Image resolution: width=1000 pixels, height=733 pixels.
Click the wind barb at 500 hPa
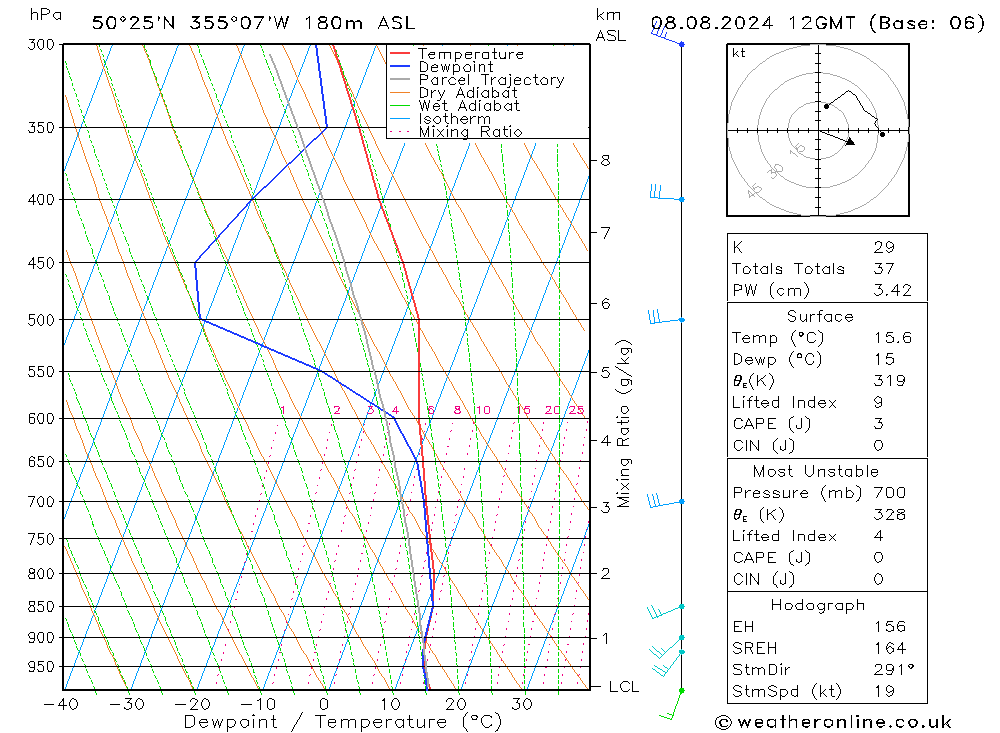click(666, 317)
